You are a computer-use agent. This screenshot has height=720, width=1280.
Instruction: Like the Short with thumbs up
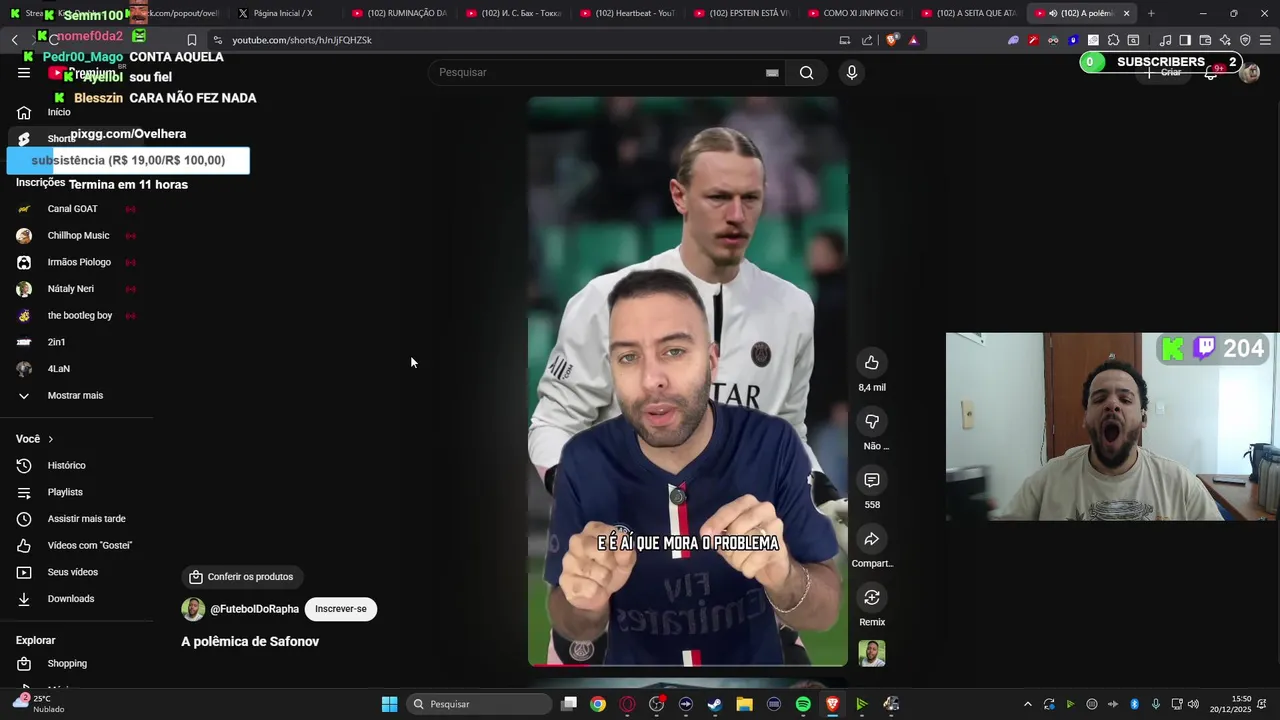click(872, 363)
